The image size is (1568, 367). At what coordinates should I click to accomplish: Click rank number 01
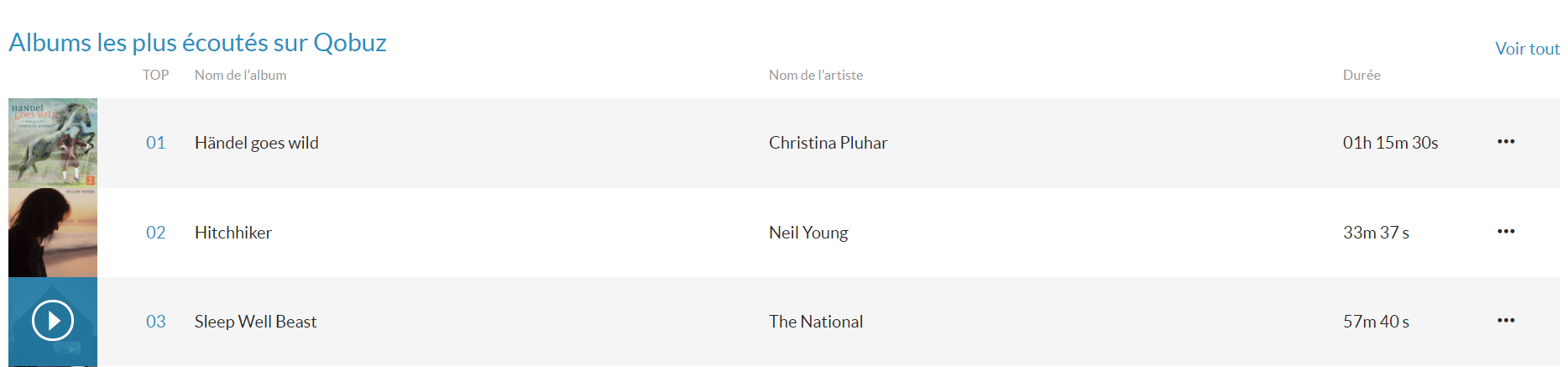pyautogui.click(x=155, y=143)
